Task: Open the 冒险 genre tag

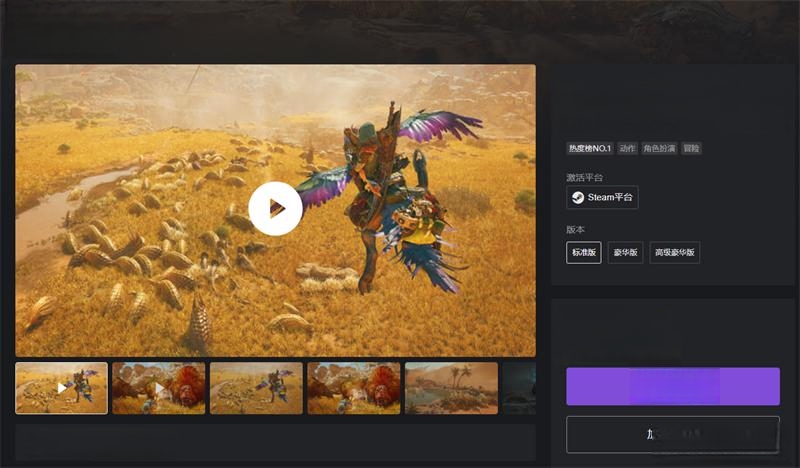Action: click(691, 149)
